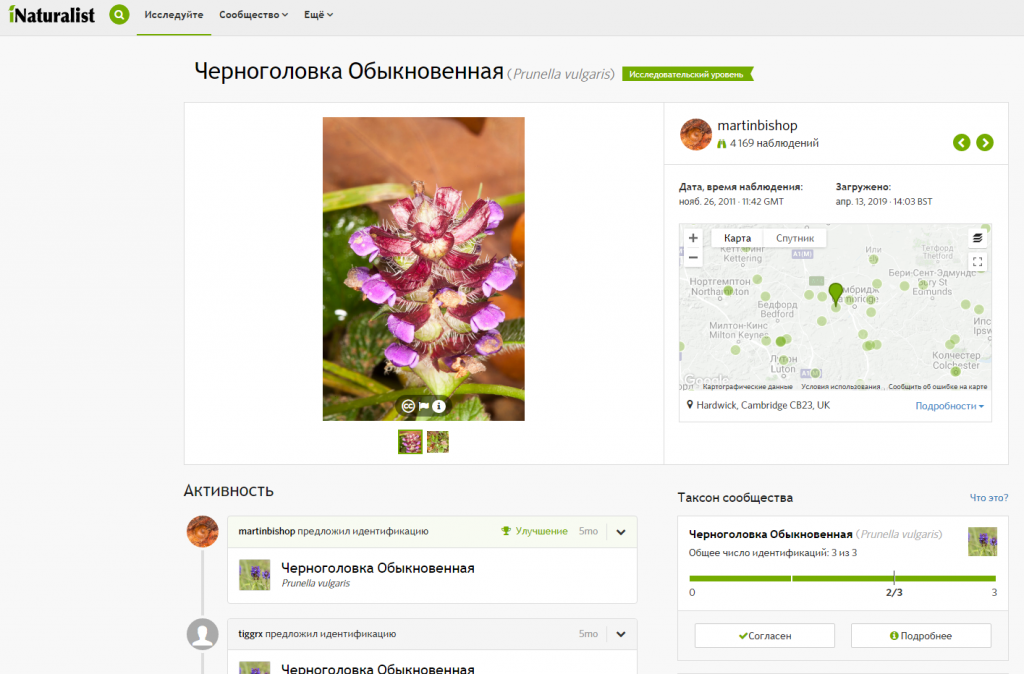This screenshot has height=674, width=1024.
Task: Go to next observation arrow
Action: tap(985, 142)
